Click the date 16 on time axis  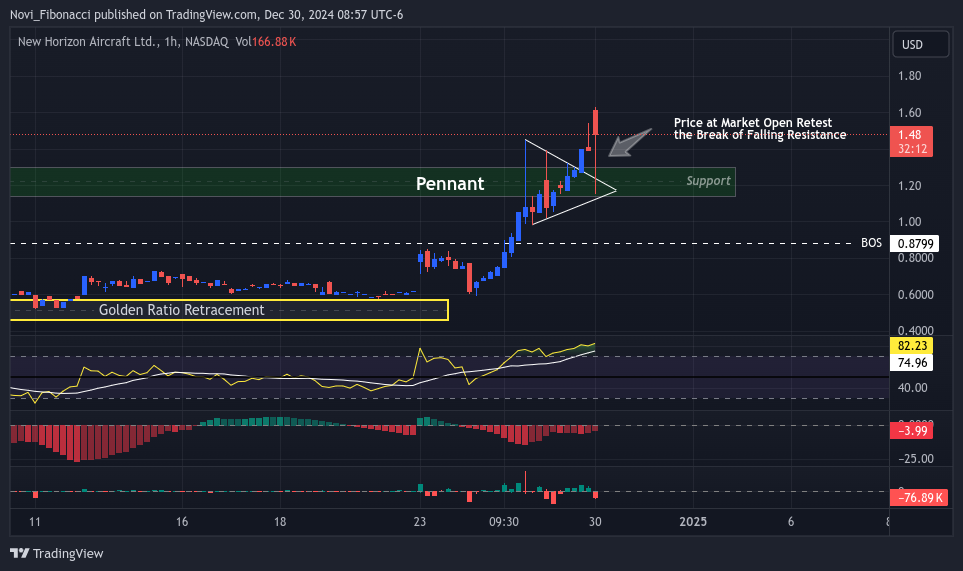(182, 522)
